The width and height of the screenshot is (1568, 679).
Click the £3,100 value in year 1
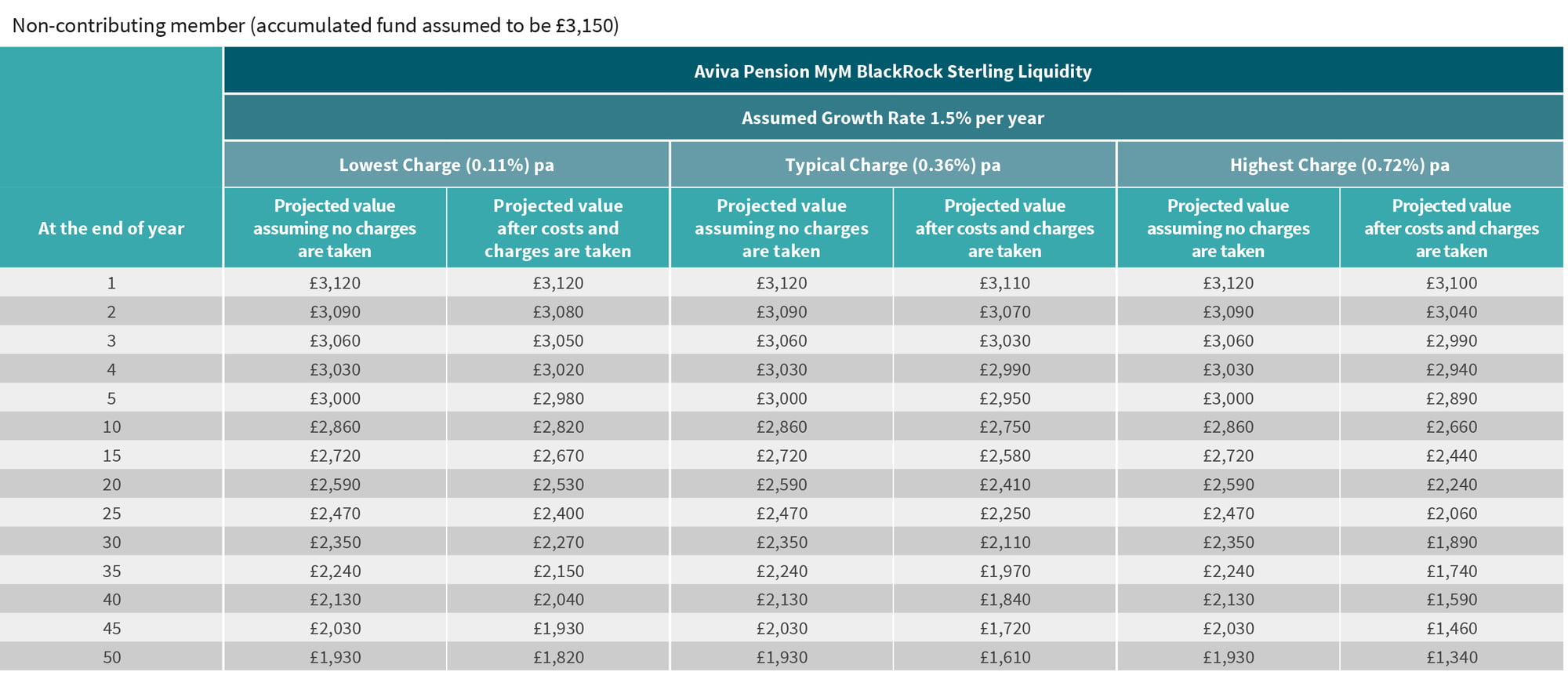coord(1451,283)
